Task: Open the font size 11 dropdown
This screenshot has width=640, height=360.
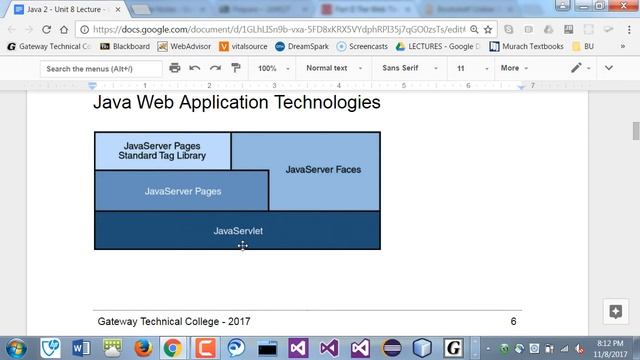Action: point(472,68)
